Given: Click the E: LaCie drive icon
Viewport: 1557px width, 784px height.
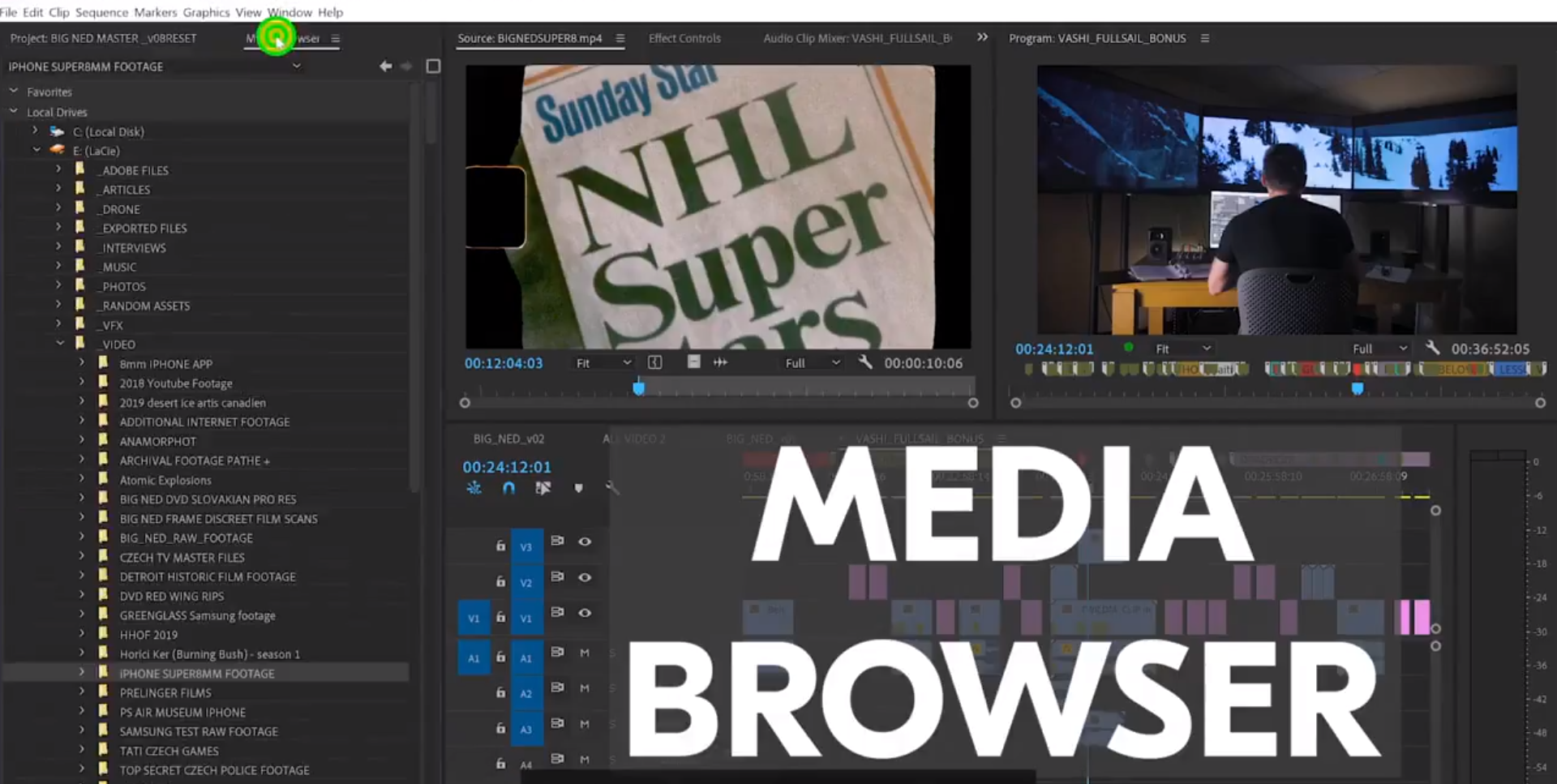Looking at the screenshot, I should click(x=57, y=150).
